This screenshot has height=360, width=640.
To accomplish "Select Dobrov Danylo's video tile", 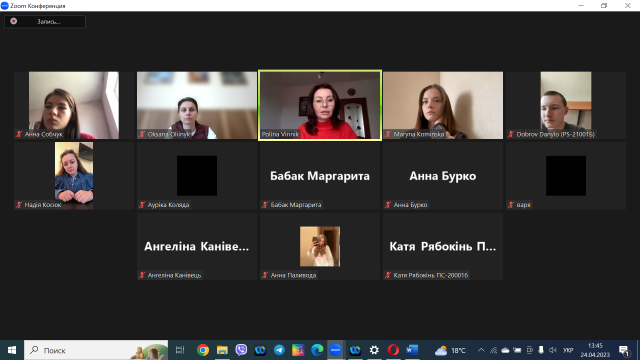I will point(566,105).
